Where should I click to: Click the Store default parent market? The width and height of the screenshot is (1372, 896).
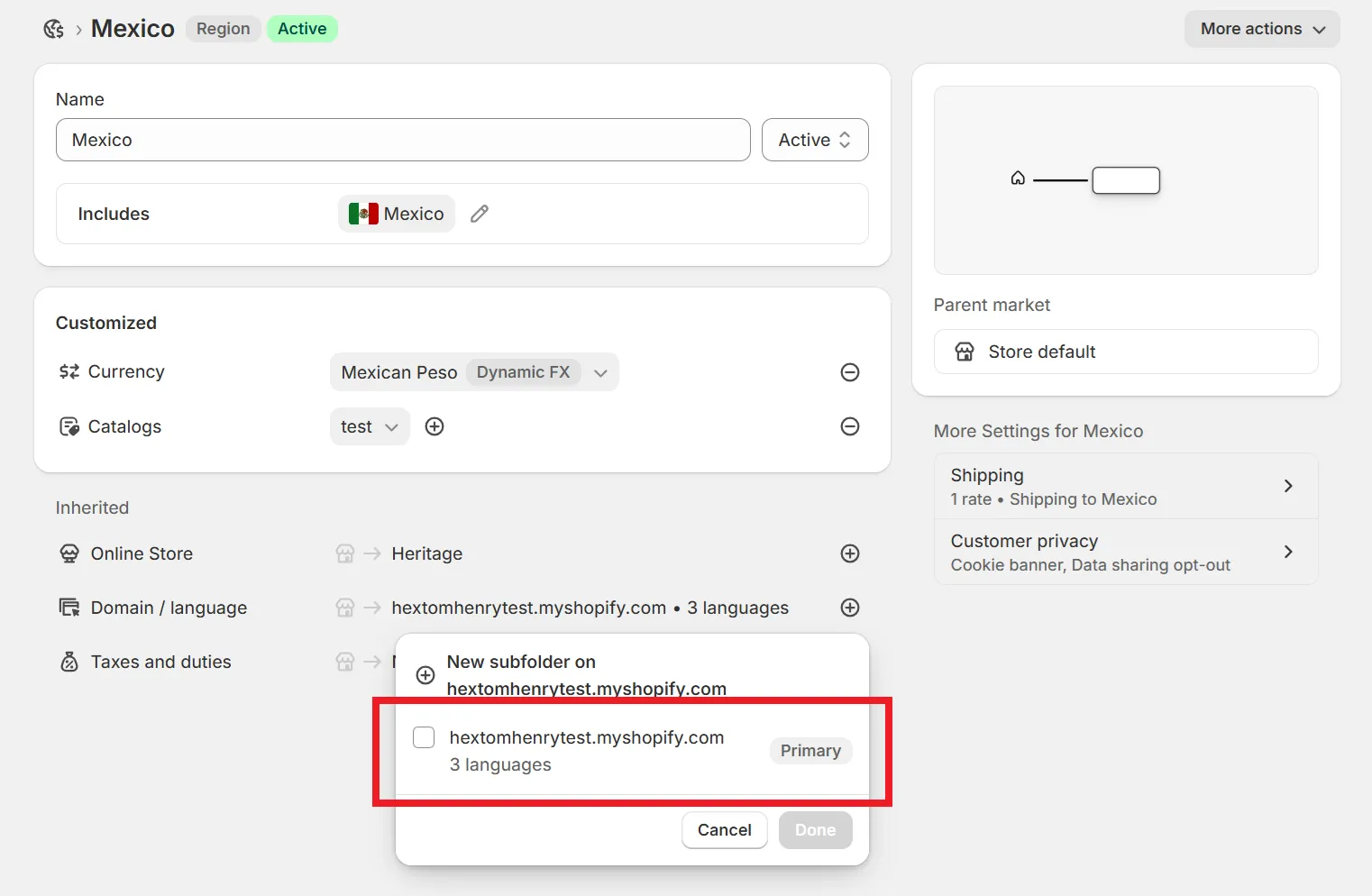(1126, 352)
